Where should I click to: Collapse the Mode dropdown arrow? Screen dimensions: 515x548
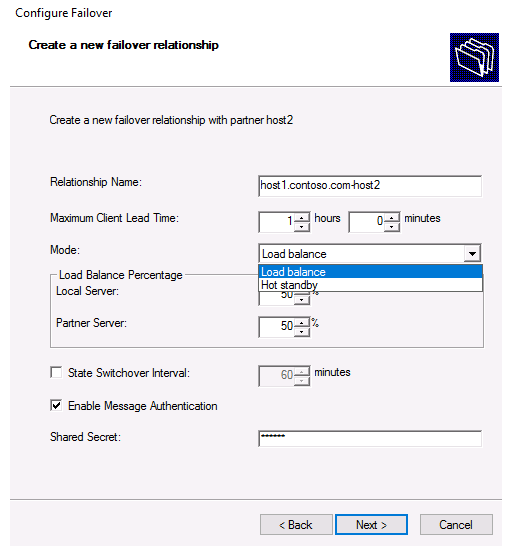click(472, 254)
